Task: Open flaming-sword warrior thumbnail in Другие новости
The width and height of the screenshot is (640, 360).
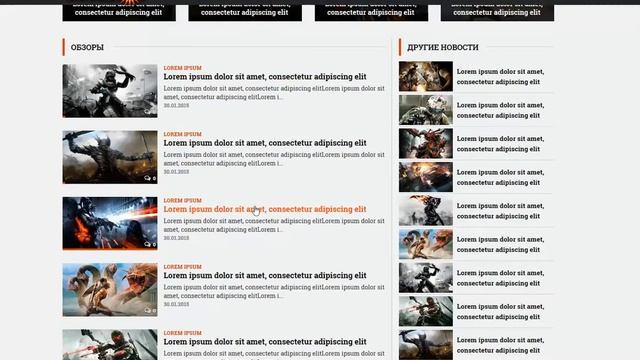Action: [426, 211]
